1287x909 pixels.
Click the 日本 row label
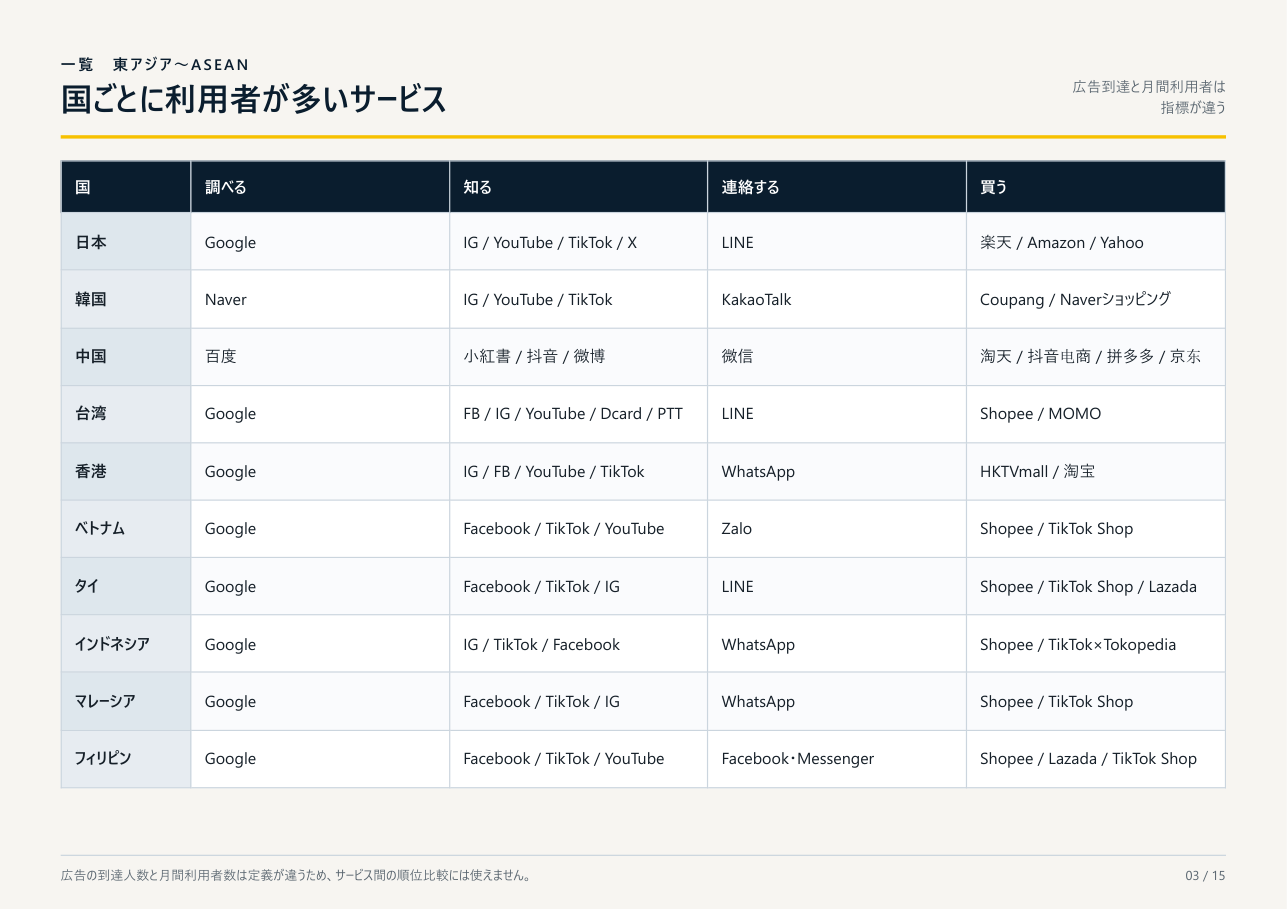pyautogui.click(x=126, y=242)
